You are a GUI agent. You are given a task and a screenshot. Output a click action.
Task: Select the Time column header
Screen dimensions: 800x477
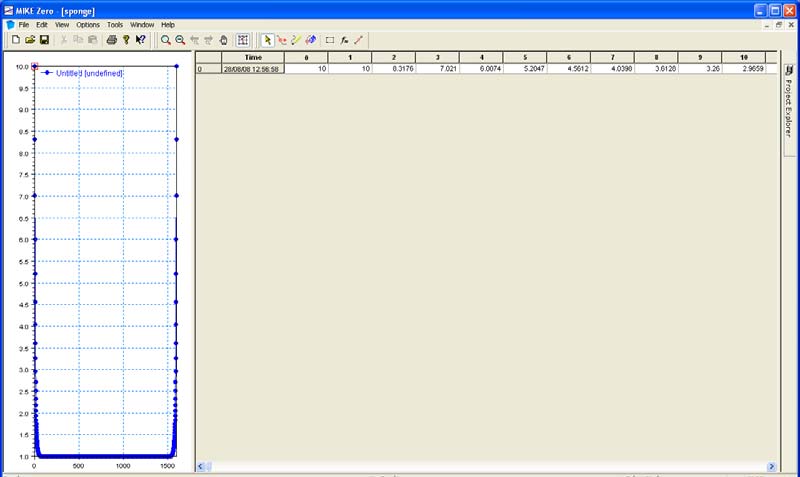point(253,58)
